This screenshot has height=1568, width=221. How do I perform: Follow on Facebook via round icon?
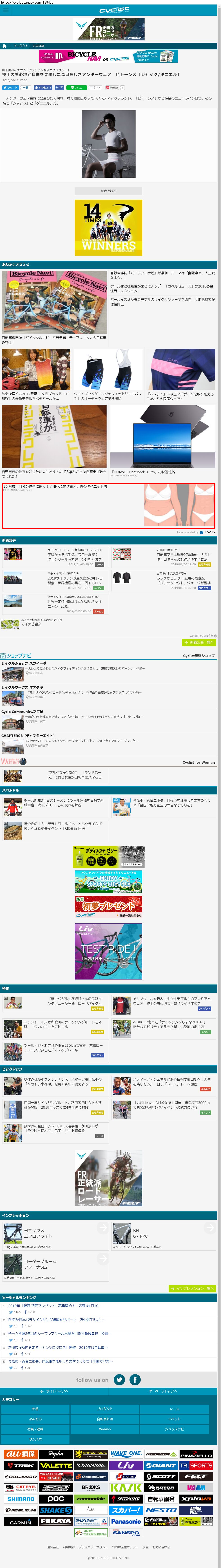pyautogui.click(x=135, y=1380)
